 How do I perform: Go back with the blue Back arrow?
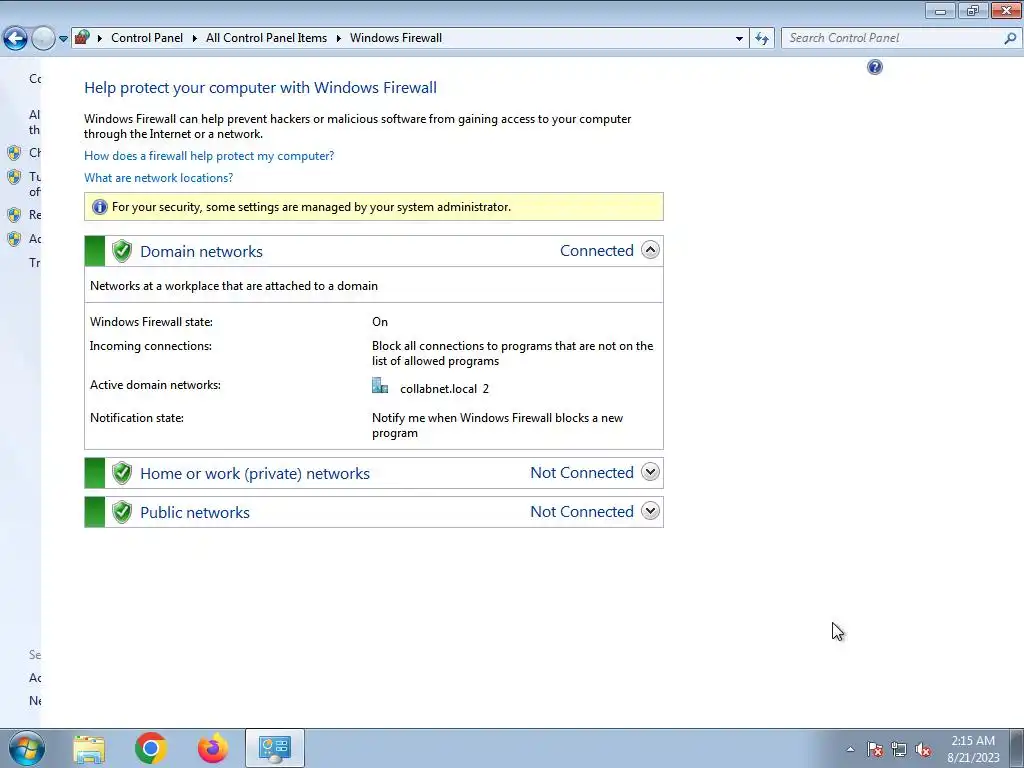pyautogui.click(x=16, y=38)
